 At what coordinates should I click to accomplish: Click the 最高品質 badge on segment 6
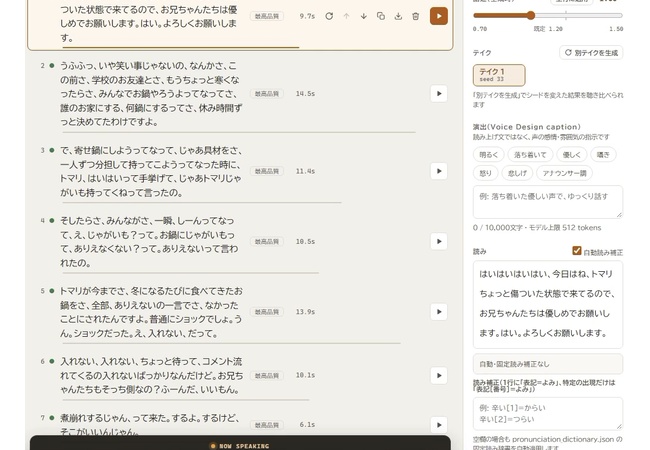(x=267, y=376)
